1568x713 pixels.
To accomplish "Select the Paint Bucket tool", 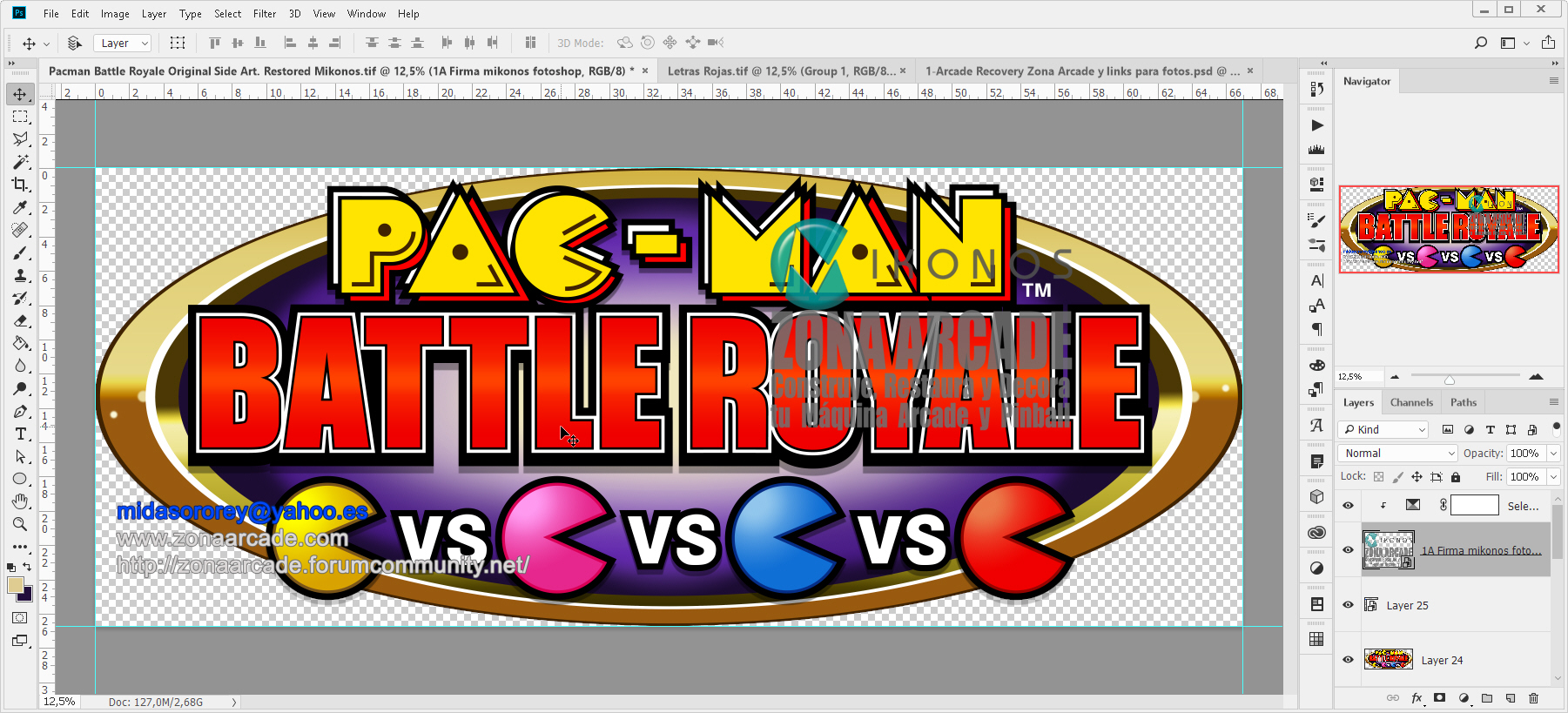I will pos(20,343).
